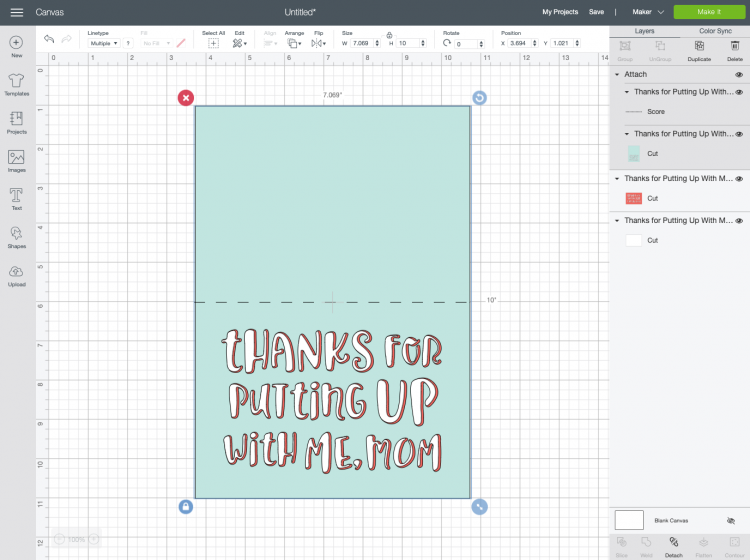Screen dimensions: 750x560
Task: Open the Linetype dropdown
Action: [x=103, y=44]
